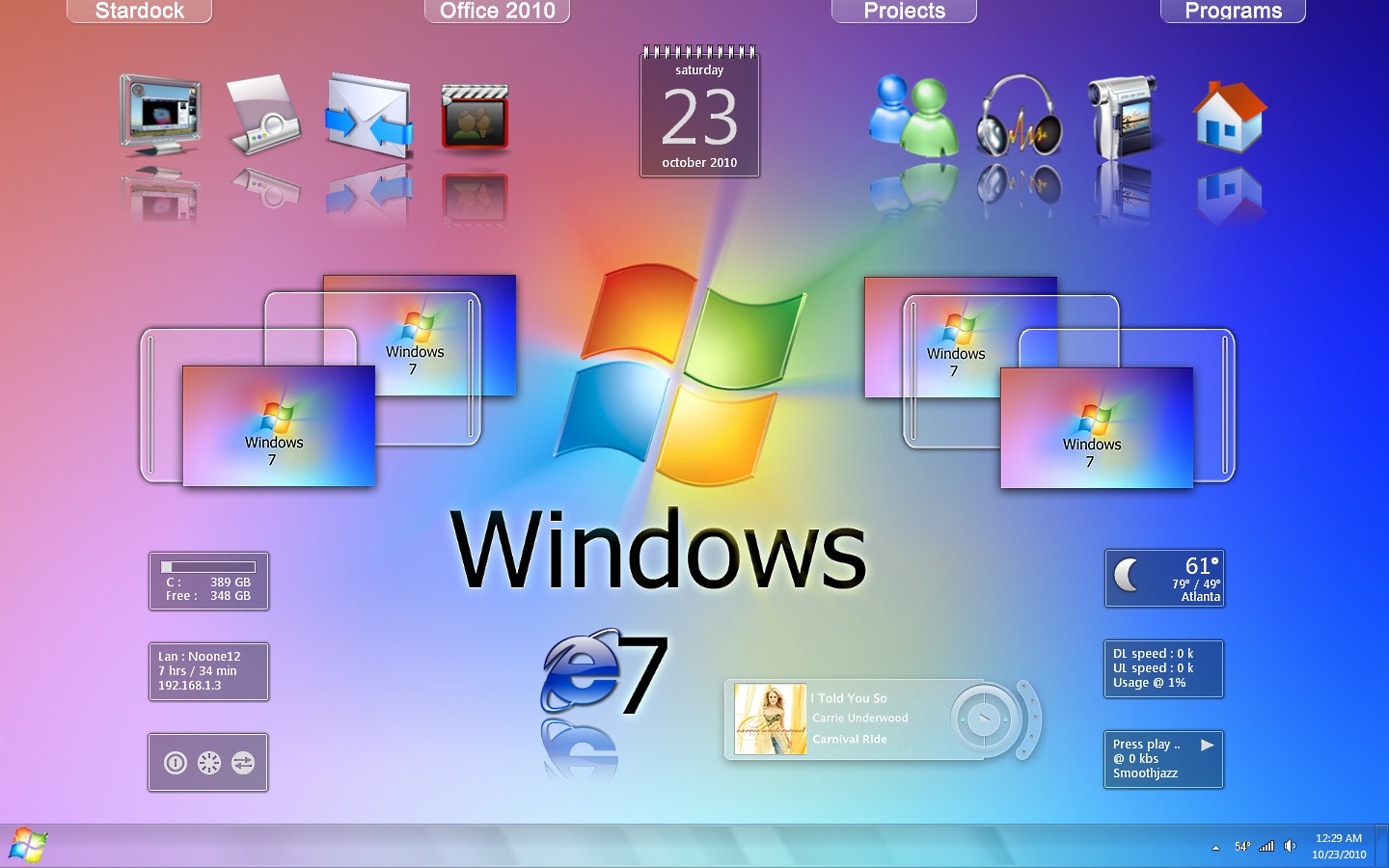Click the Windows Start orb button
The image size is (1389, 868).
[x=28, y=846]
